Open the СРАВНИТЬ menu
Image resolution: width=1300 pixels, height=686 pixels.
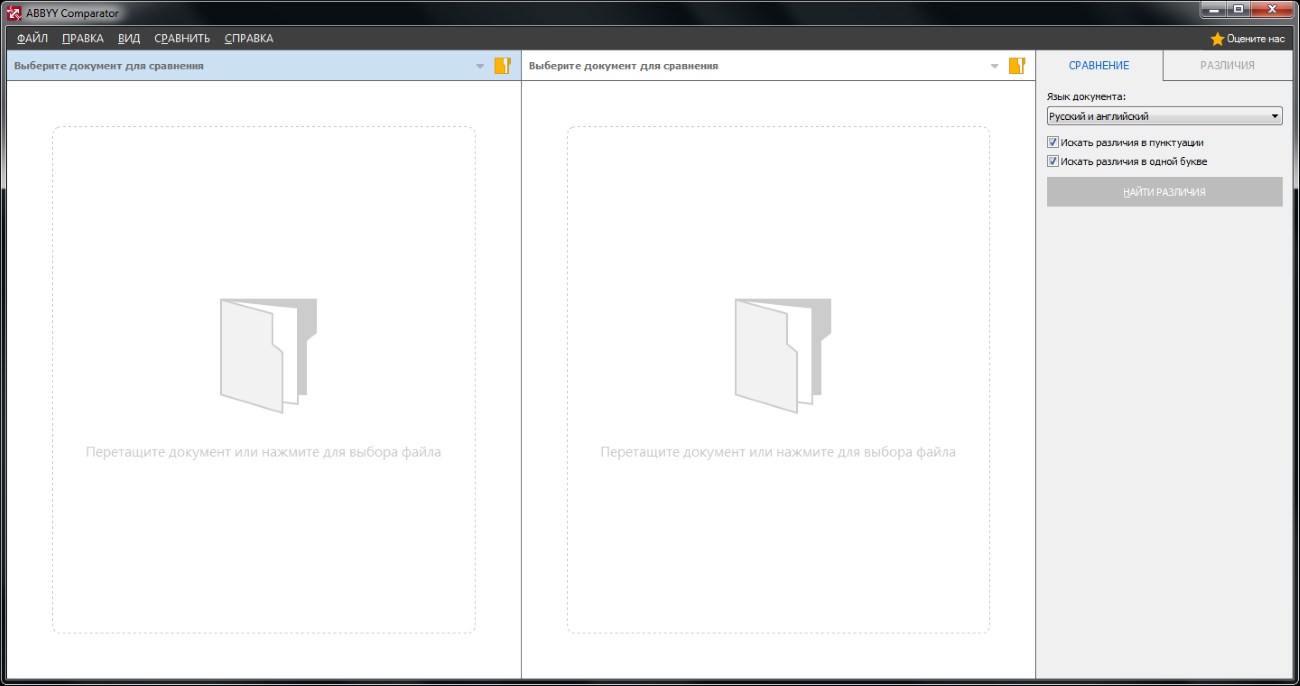(182, 38)
